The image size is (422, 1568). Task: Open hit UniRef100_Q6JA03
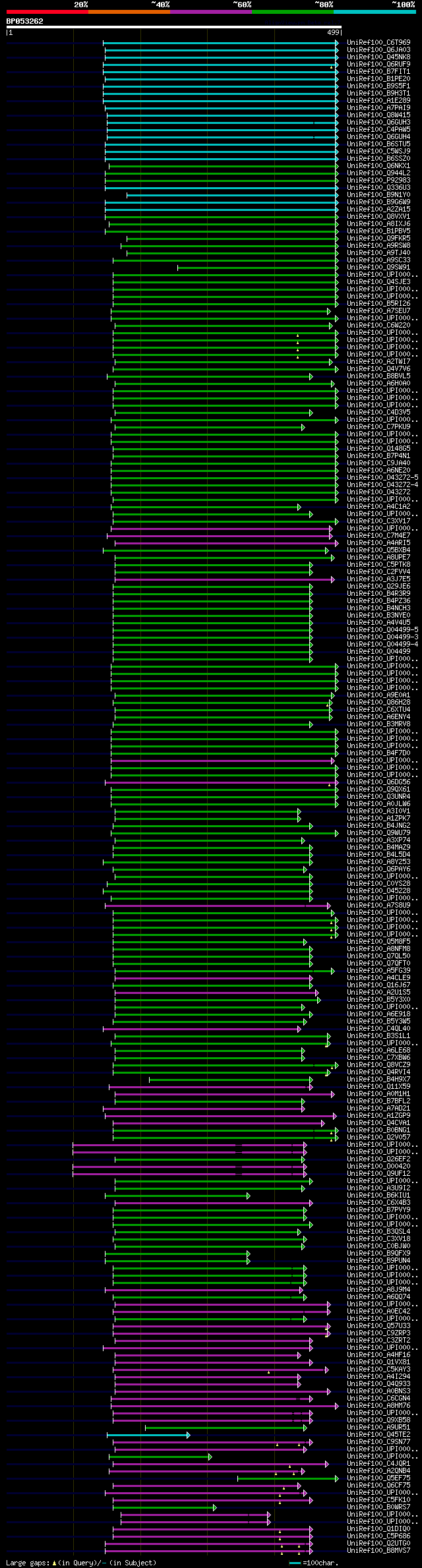378,49
